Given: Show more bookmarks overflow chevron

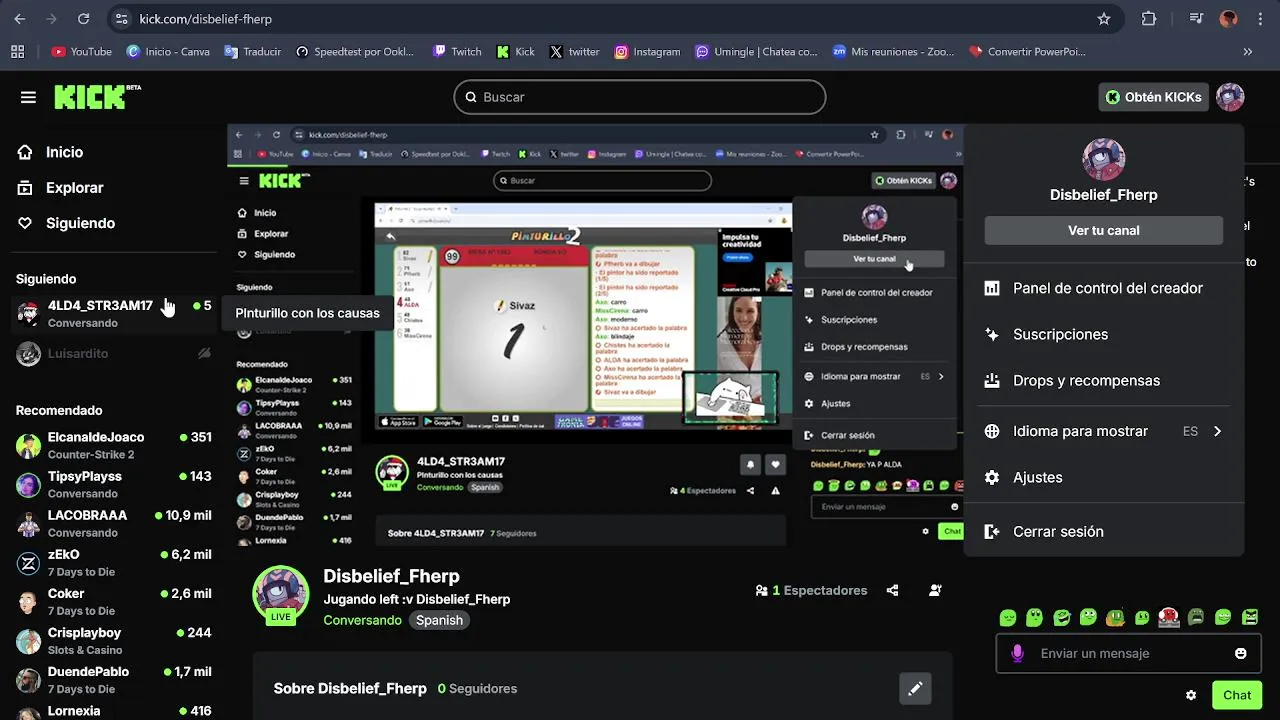Looking at the screenshot, I should click(1247, 51).
